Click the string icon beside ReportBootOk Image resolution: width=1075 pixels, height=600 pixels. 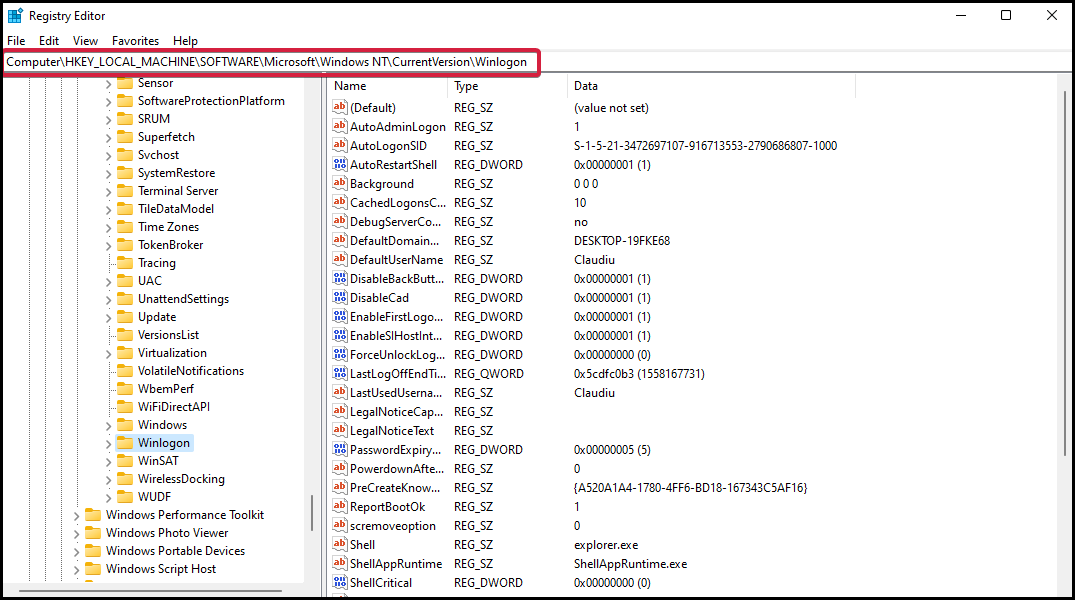[x=339, y=507]
